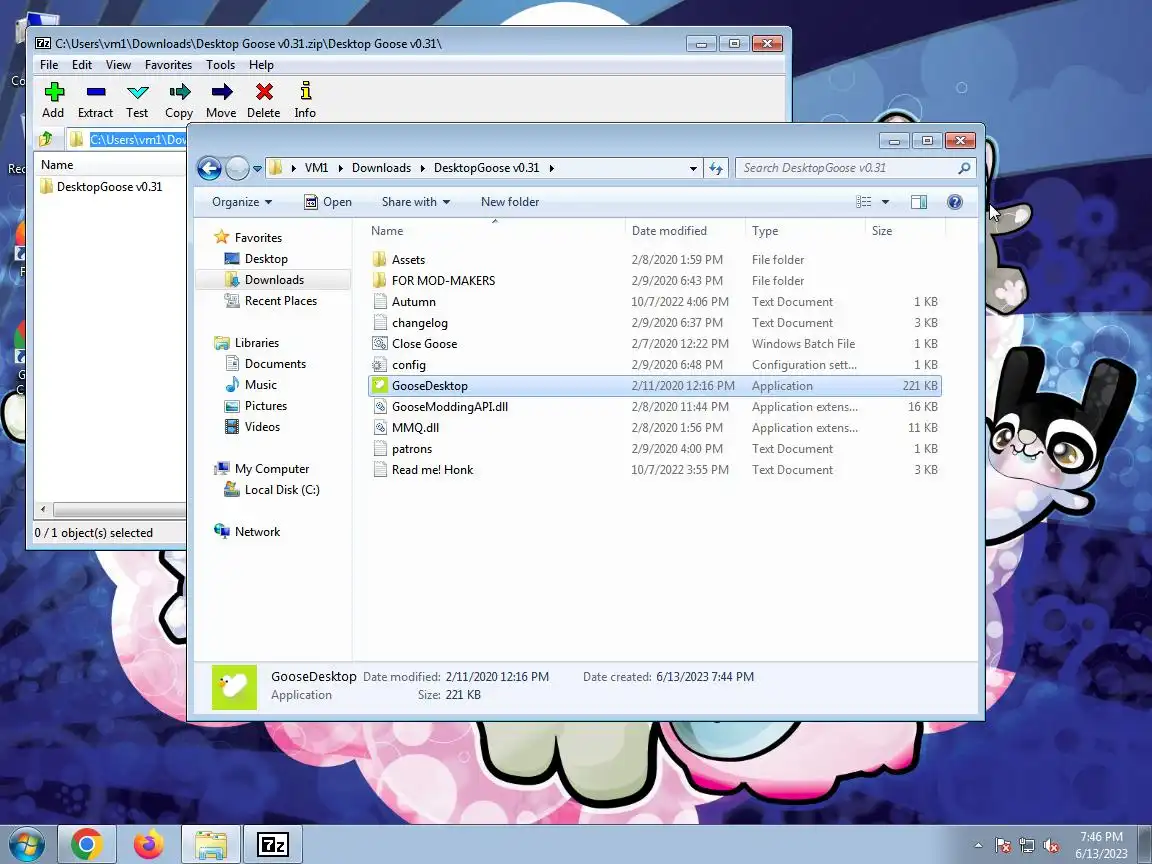Open the Share with dropdown

pos(416,202)
